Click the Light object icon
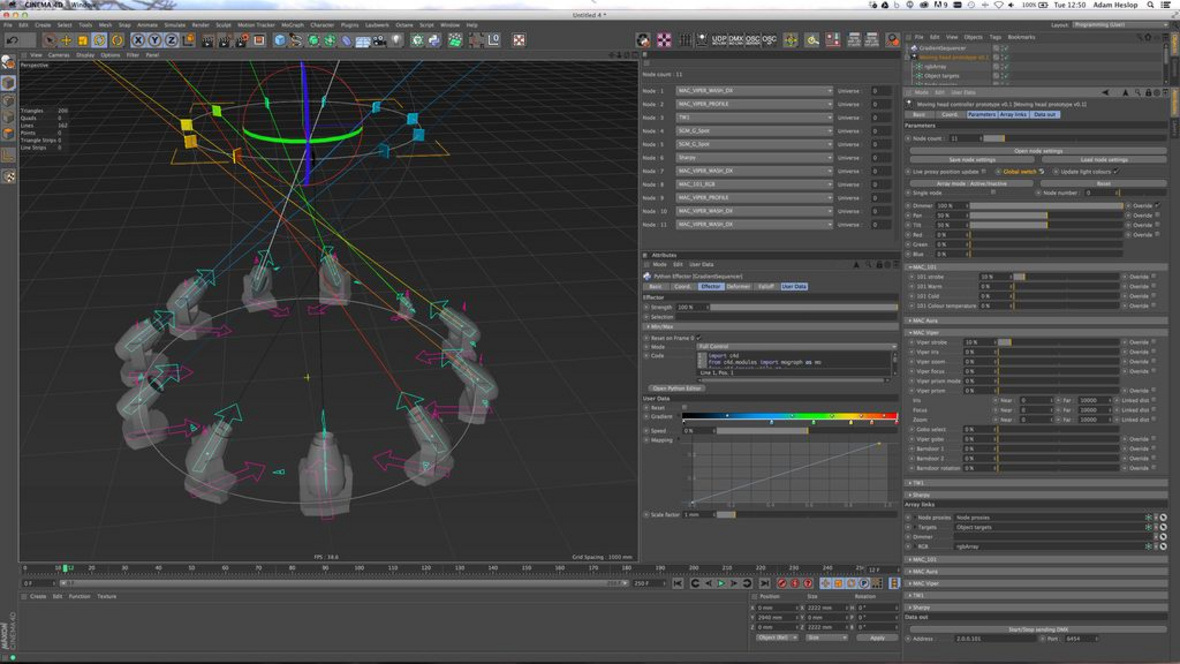Image resolution: width=1180 pixels, height=664 pixels. click(x=397, y=41)
